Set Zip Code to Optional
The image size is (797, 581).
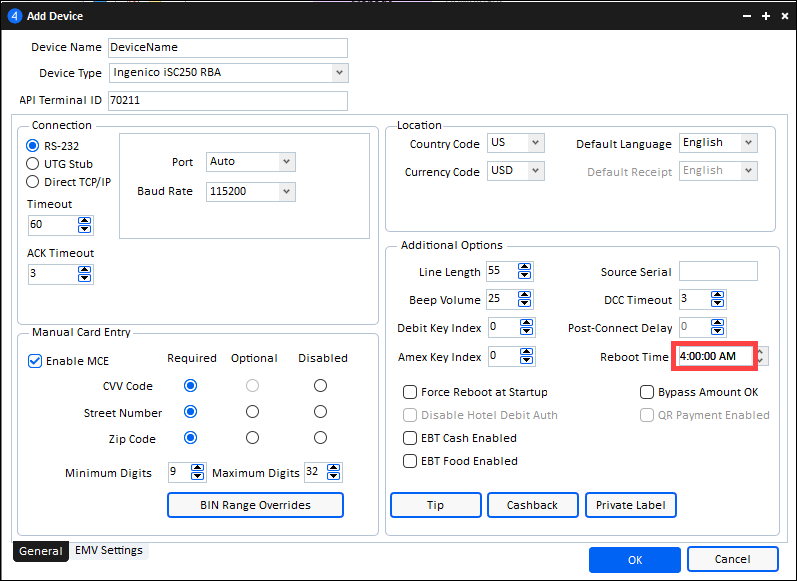coord(253,438)
